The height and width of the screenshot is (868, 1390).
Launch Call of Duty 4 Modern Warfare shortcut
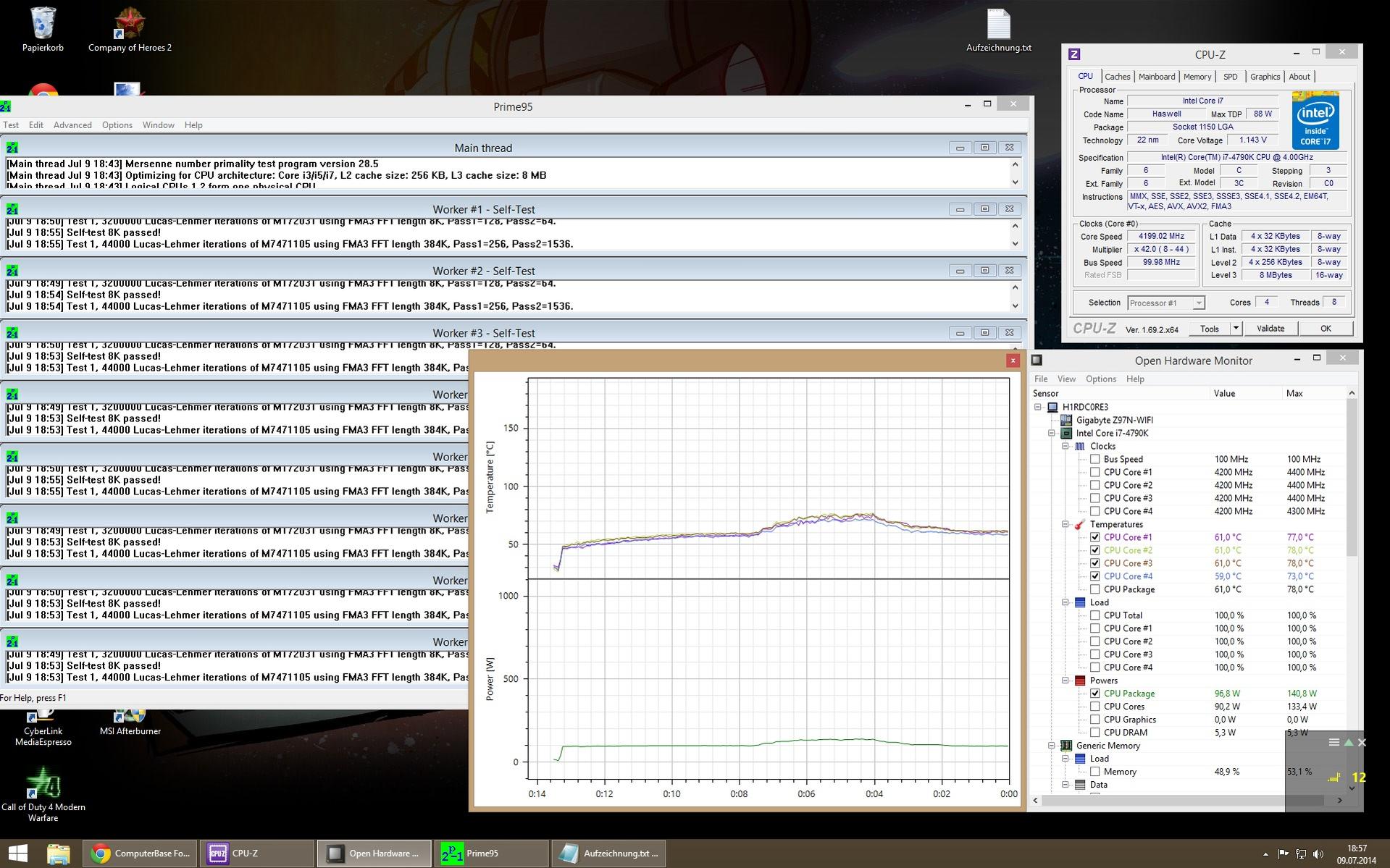click(x=43, y=794)
